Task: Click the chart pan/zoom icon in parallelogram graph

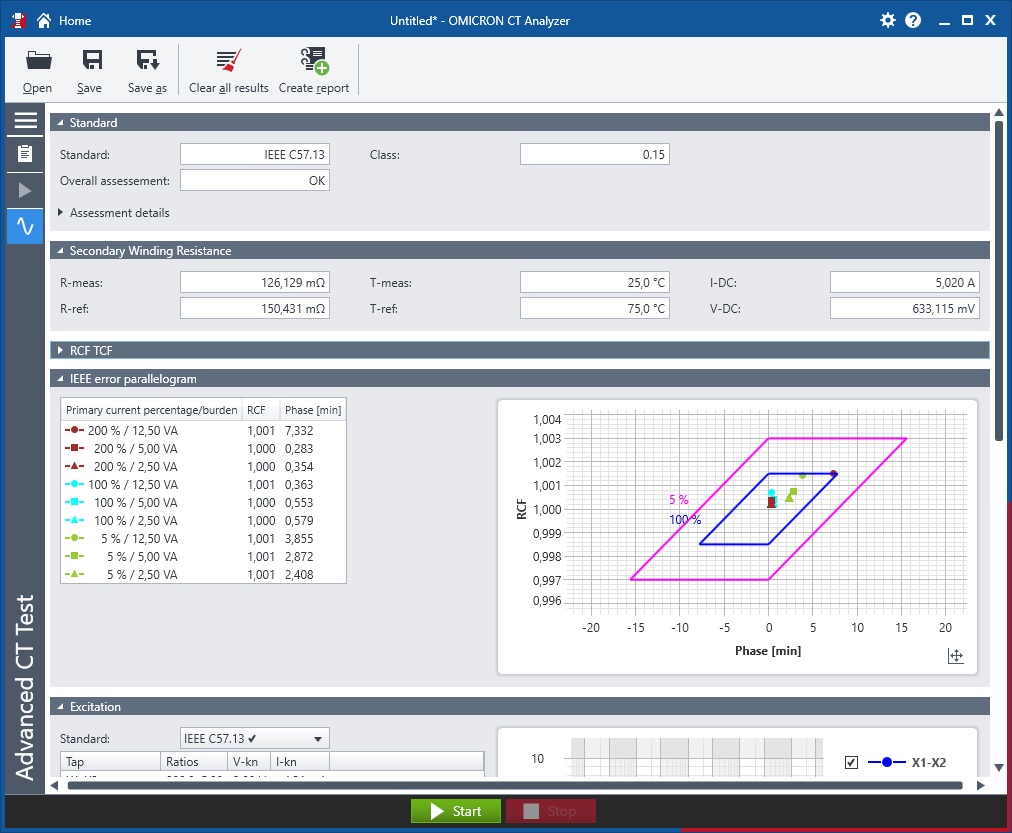Action: tap(955, 656)
